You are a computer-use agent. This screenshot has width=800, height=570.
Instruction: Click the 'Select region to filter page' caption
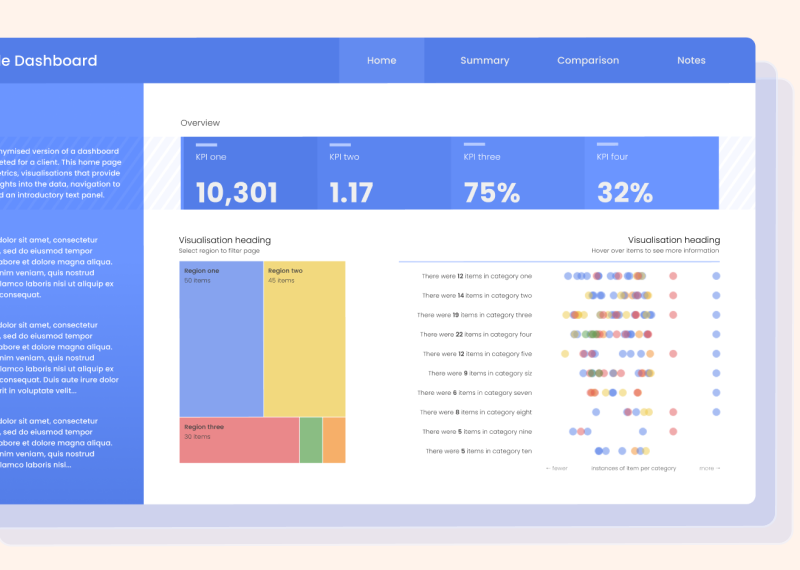point(219,251)
